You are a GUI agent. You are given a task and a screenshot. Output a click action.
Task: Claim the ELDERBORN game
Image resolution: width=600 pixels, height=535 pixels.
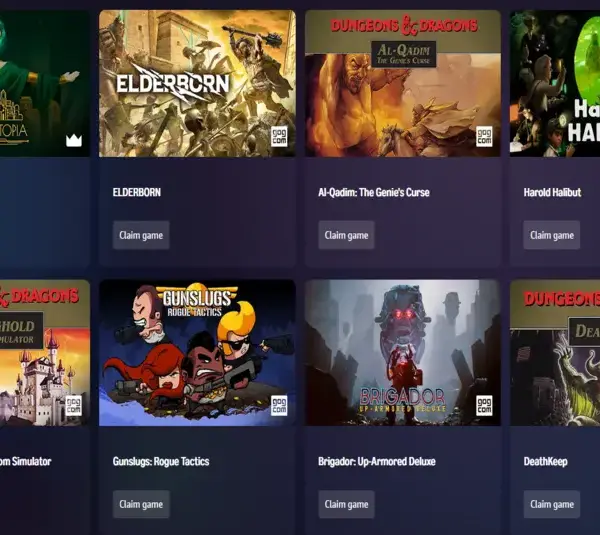pyautogui.click(x=141, y=235)
